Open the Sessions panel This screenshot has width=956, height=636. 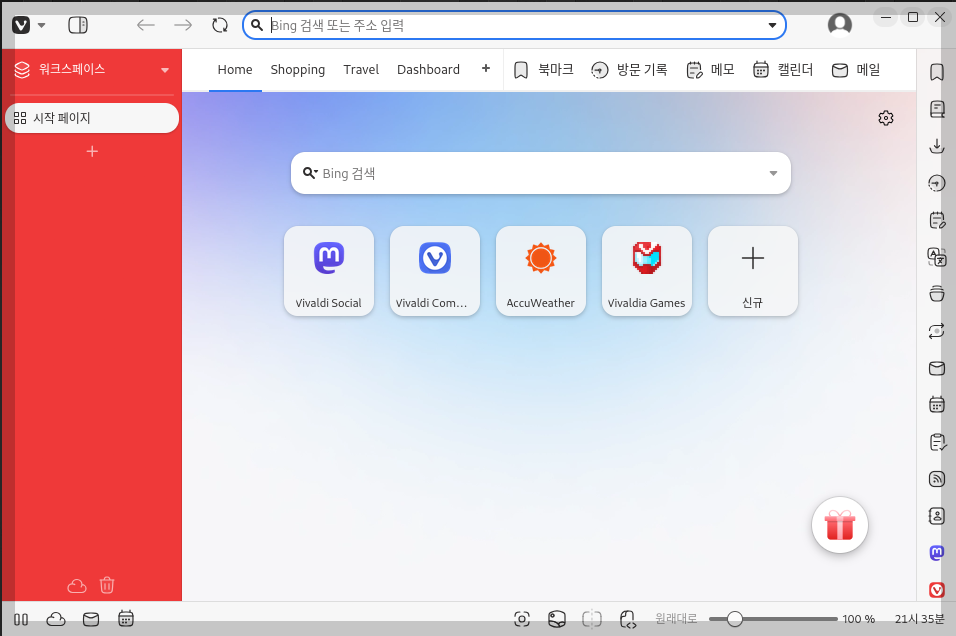pos(936,331)
